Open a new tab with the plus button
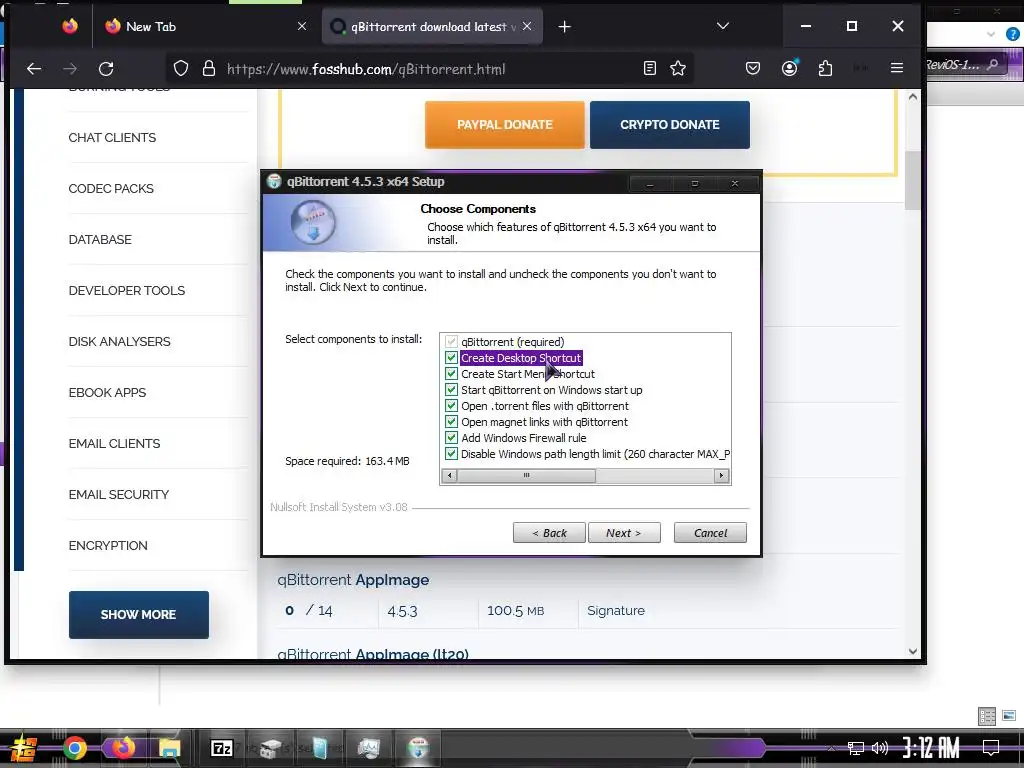Image resolution: width=1024 pixels, height=768 pixels. (x=565, y=27)
